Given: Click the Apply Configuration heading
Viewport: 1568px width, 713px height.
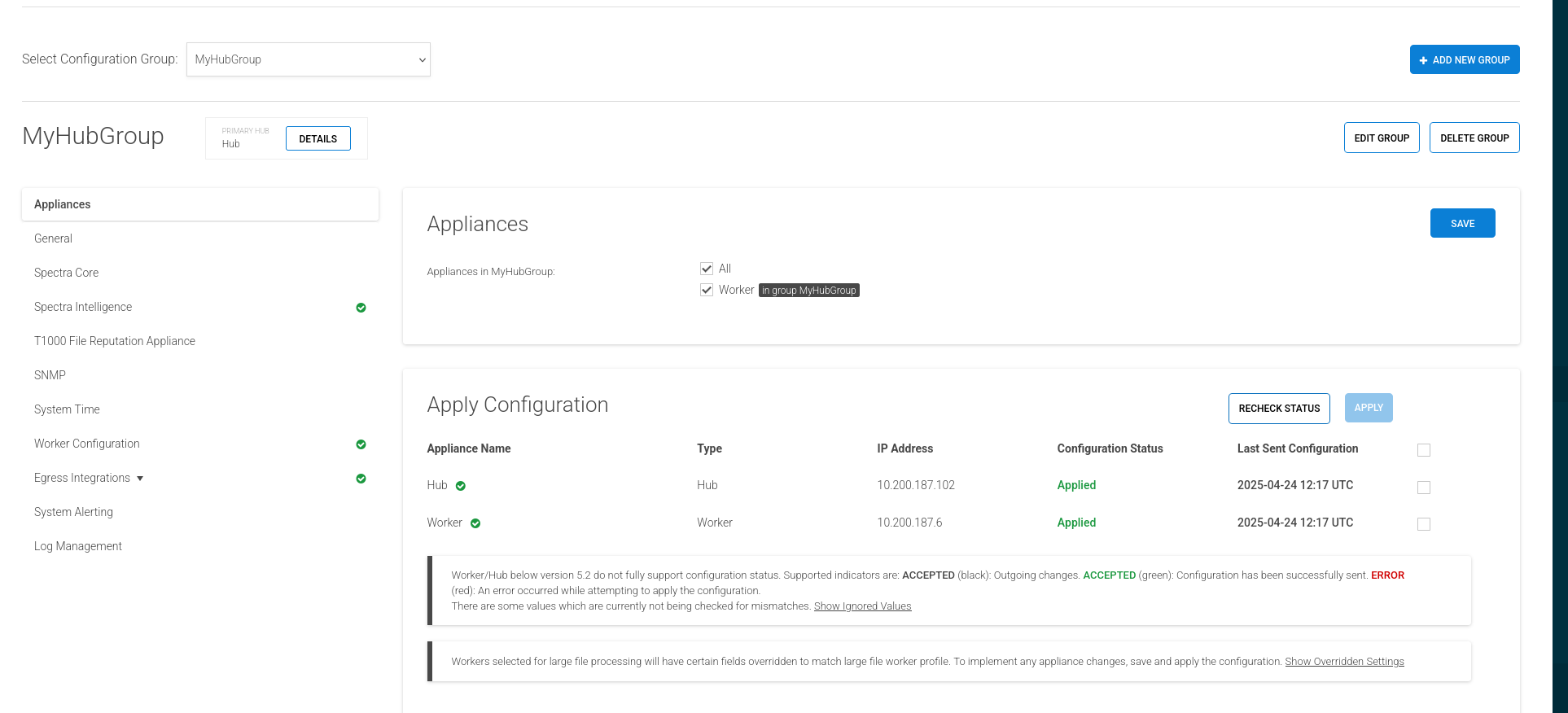Looking at the screenshot, I should [518, 405].
